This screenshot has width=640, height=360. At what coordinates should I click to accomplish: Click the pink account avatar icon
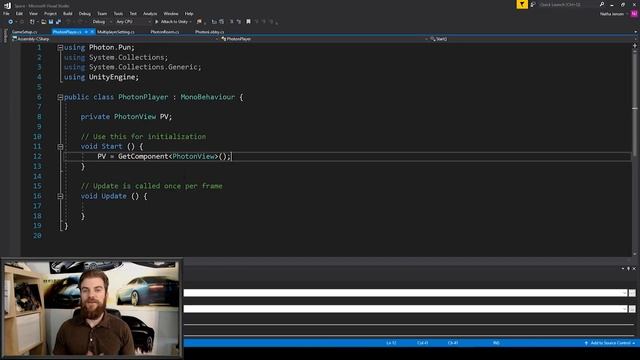tap(634, 14)
